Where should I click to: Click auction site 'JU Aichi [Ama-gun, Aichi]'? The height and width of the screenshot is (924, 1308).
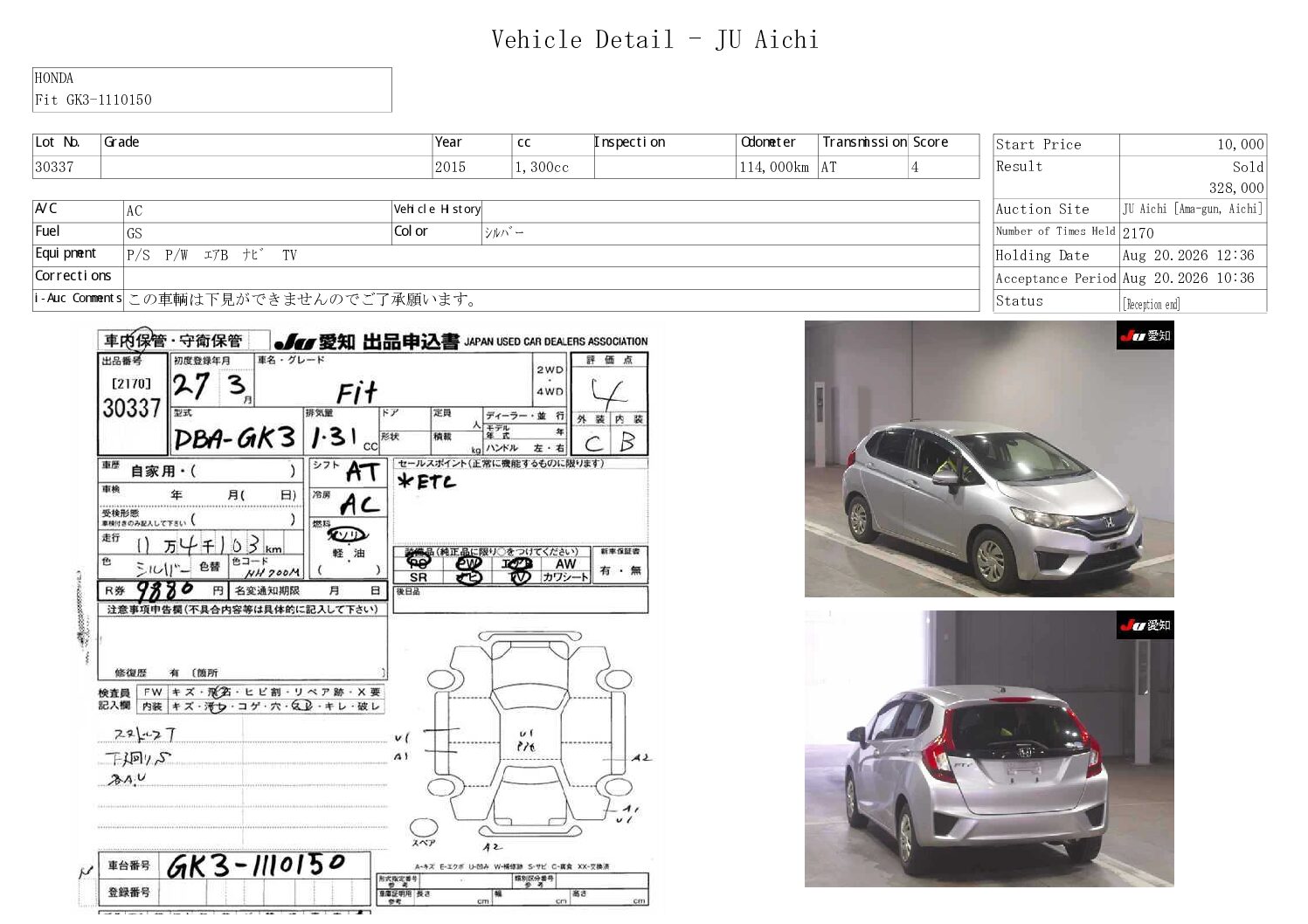tap(1193, 210)
